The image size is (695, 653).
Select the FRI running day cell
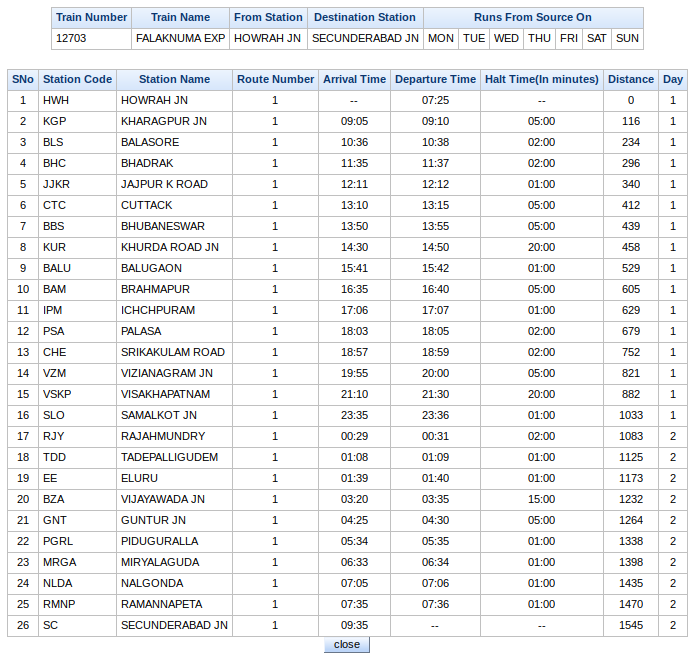pos(569,39)
